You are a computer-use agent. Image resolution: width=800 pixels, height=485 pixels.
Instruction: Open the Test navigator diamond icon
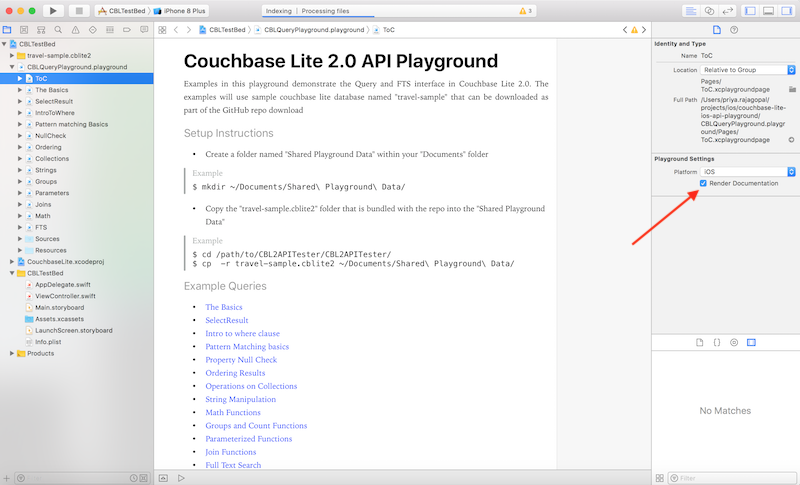click(92, 30)
